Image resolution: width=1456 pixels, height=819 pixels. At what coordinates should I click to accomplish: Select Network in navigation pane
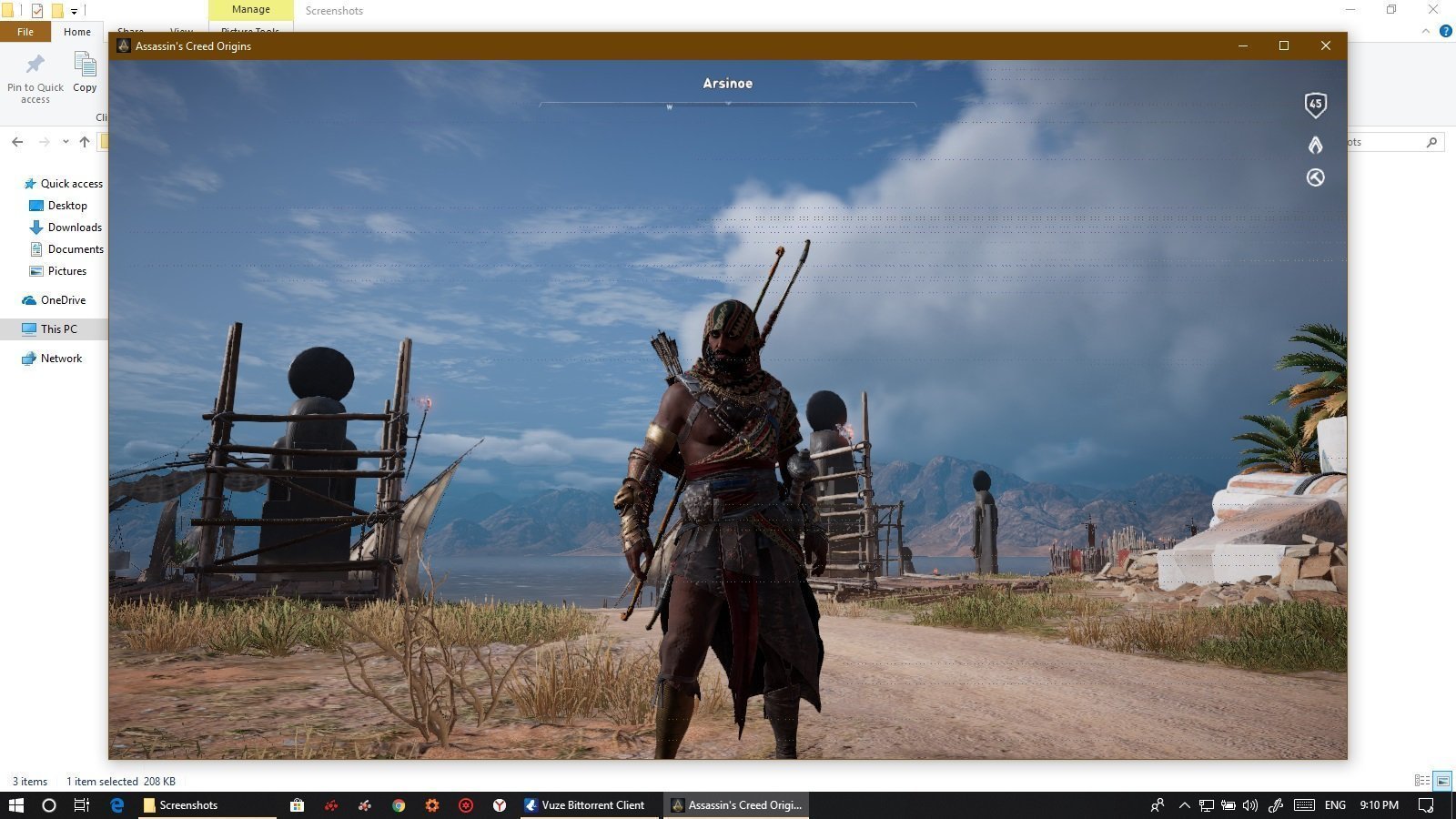point(52,359)
